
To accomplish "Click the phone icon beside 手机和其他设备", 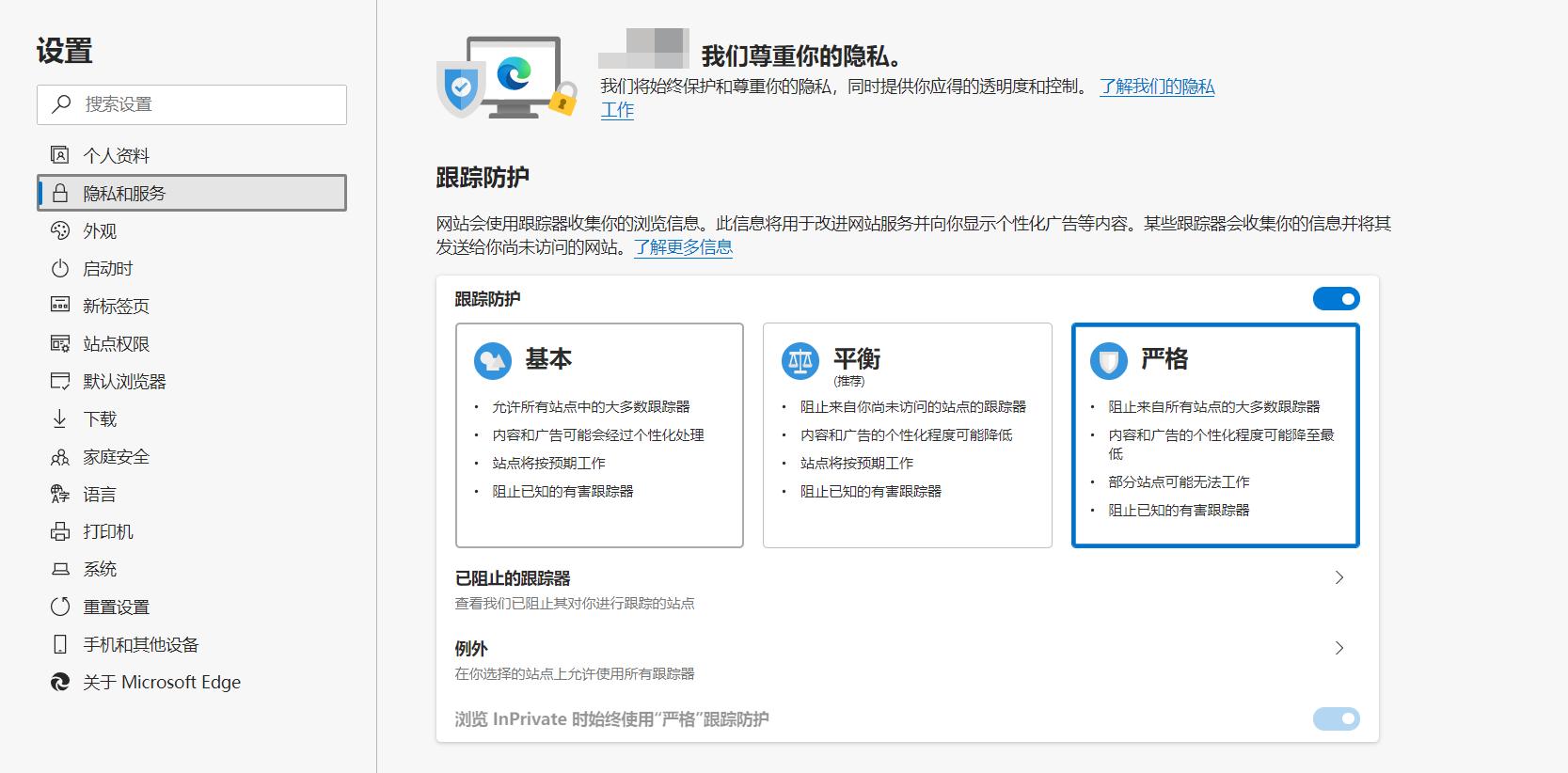I will 59,644.
